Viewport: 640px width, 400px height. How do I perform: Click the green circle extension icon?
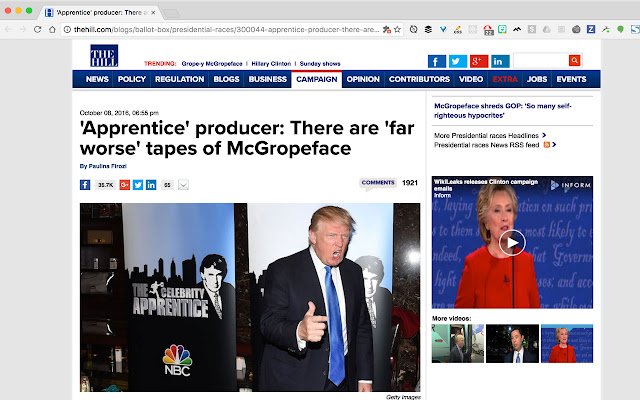[x=620, y=29]
